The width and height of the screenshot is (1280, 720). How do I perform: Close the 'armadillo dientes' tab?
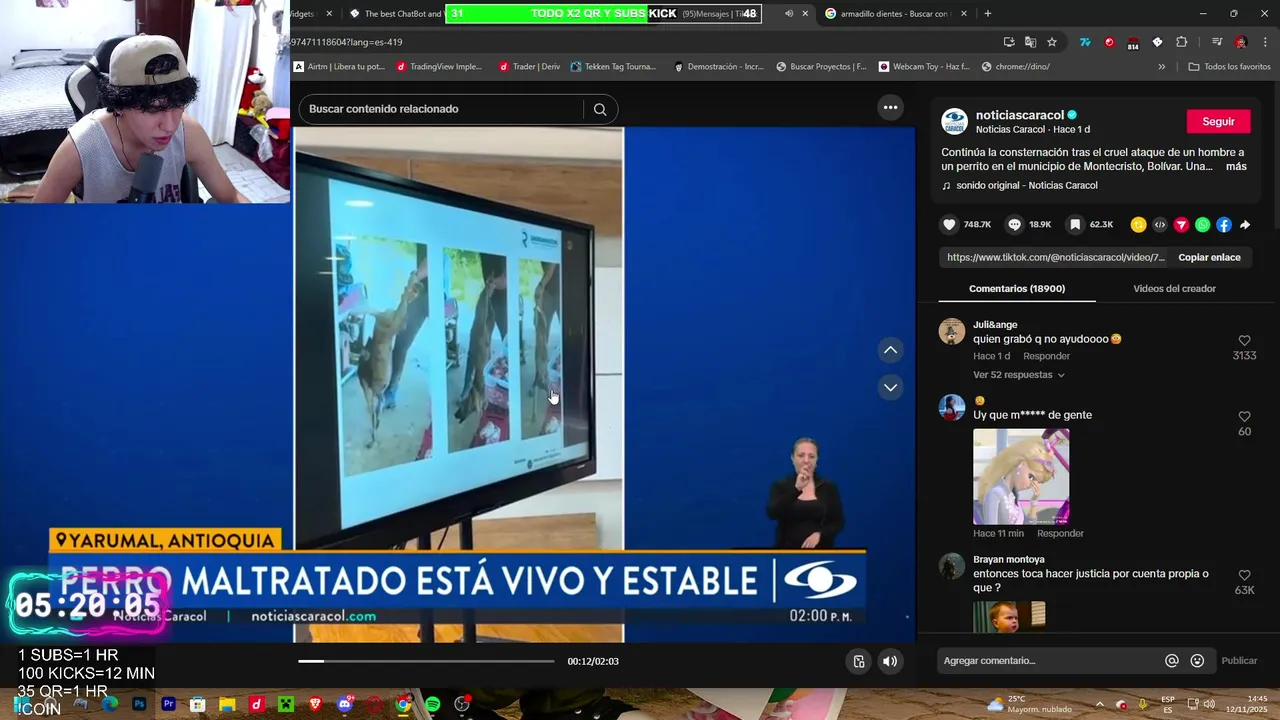pos(964,14)
